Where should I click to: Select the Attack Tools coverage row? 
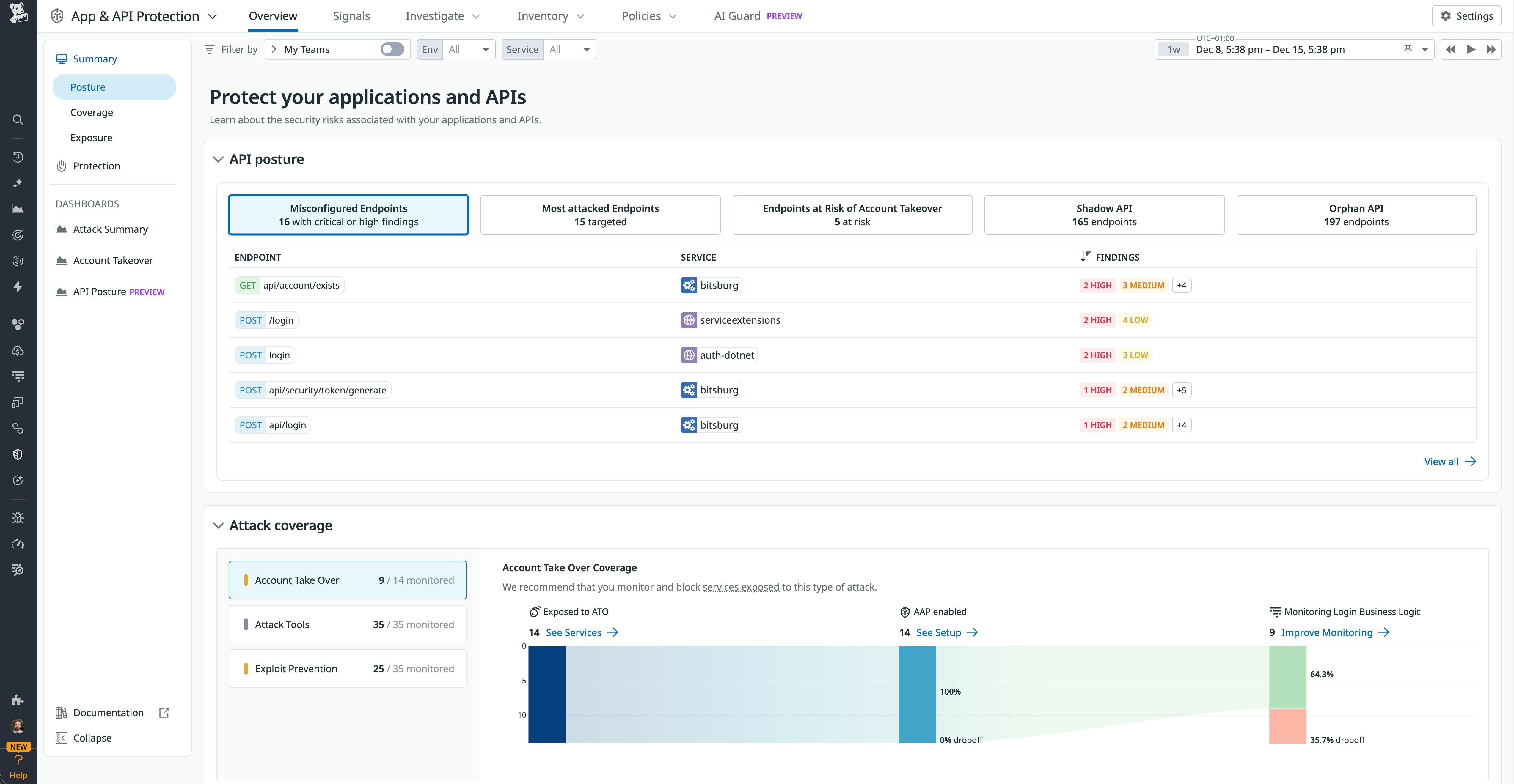pyautogui.click(x=347, y=624)
